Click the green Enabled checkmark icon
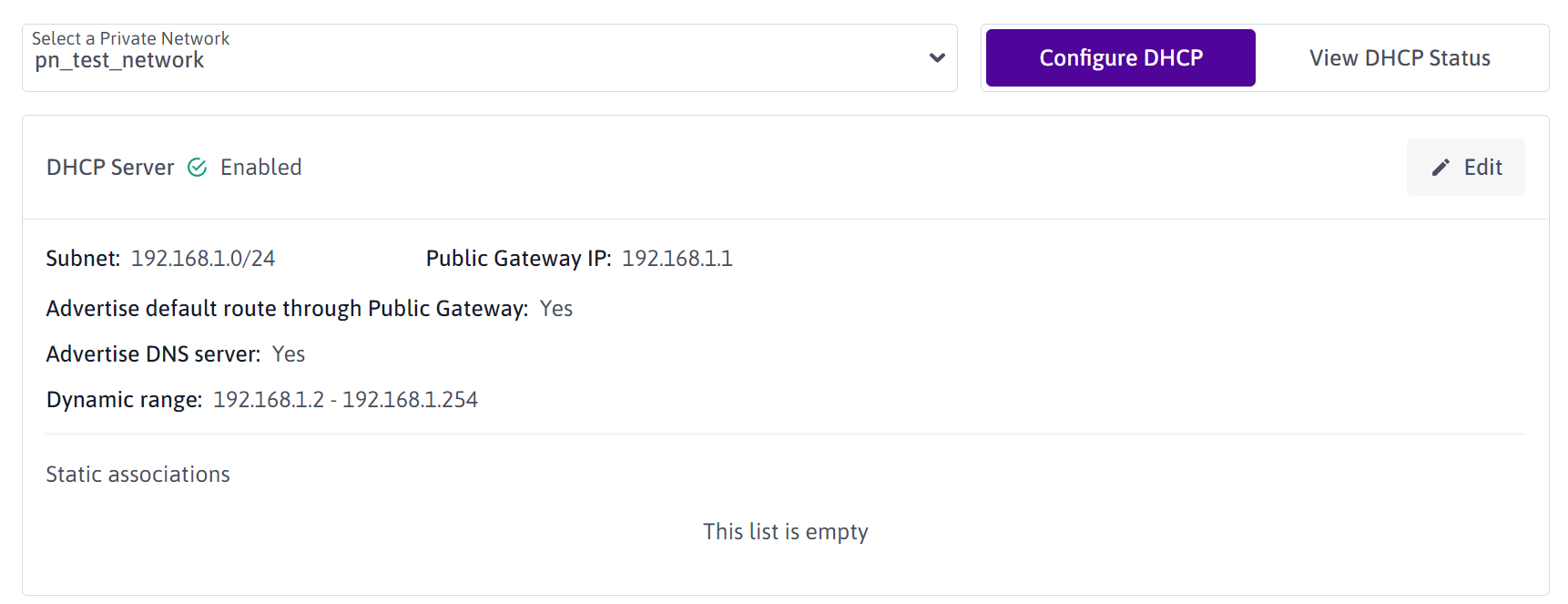Image resolution: width=1568 pixels, height=604 pixels. [x=198, y=167]
